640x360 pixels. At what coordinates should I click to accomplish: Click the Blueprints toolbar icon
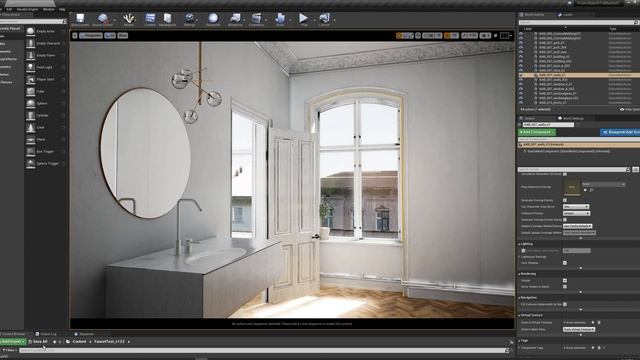click(235, 19)
